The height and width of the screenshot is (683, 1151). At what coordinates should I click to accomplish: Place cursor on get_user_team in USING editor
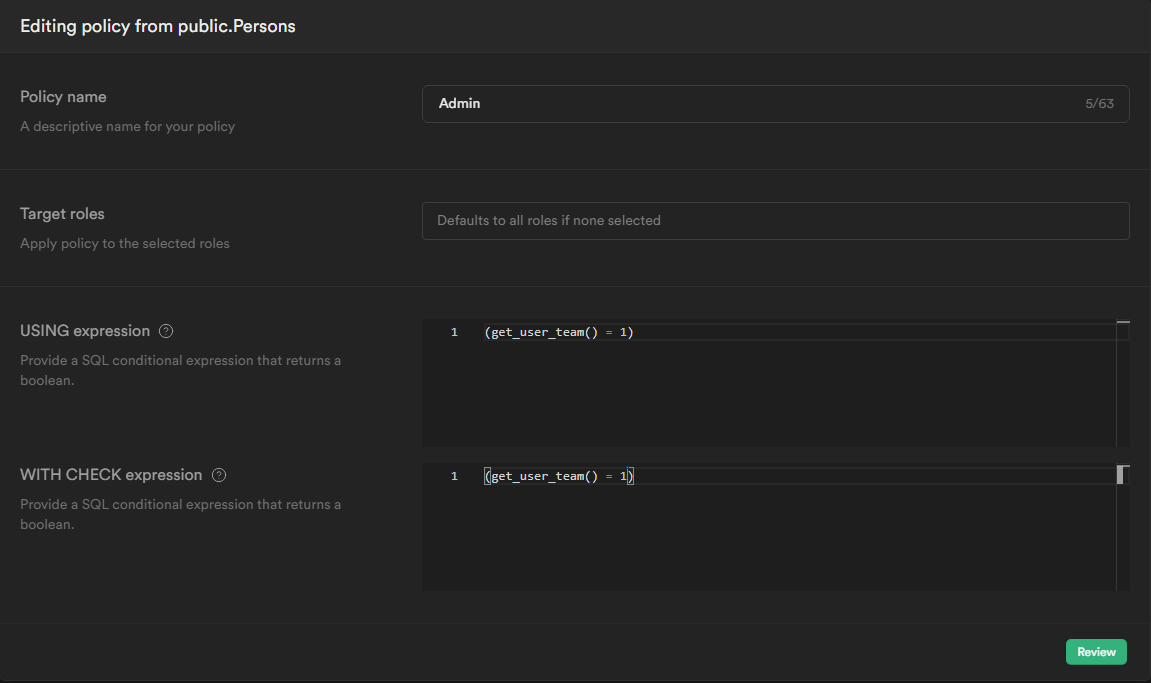click(x=537, y=332)
